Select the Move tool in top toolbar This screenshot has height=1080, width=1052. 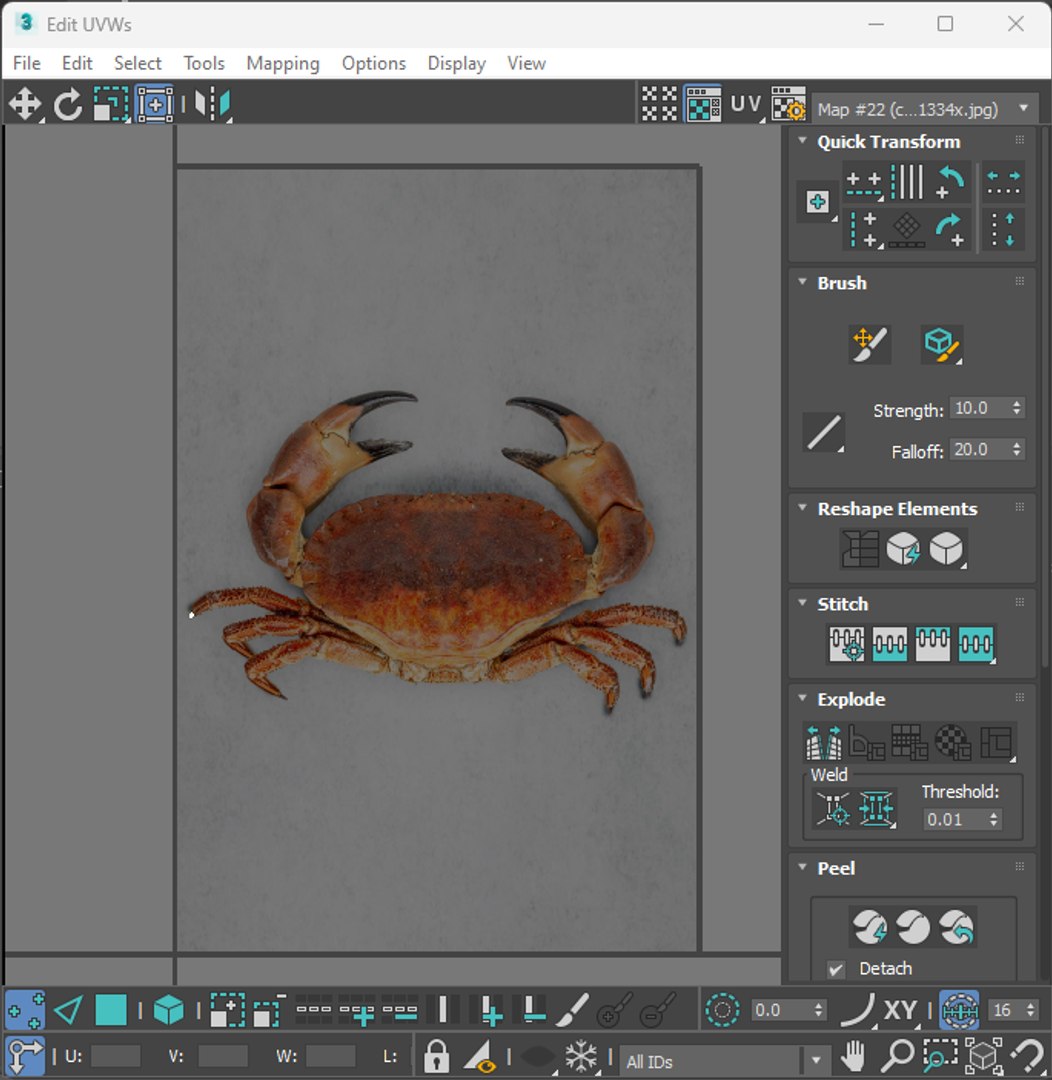[25, 105]
